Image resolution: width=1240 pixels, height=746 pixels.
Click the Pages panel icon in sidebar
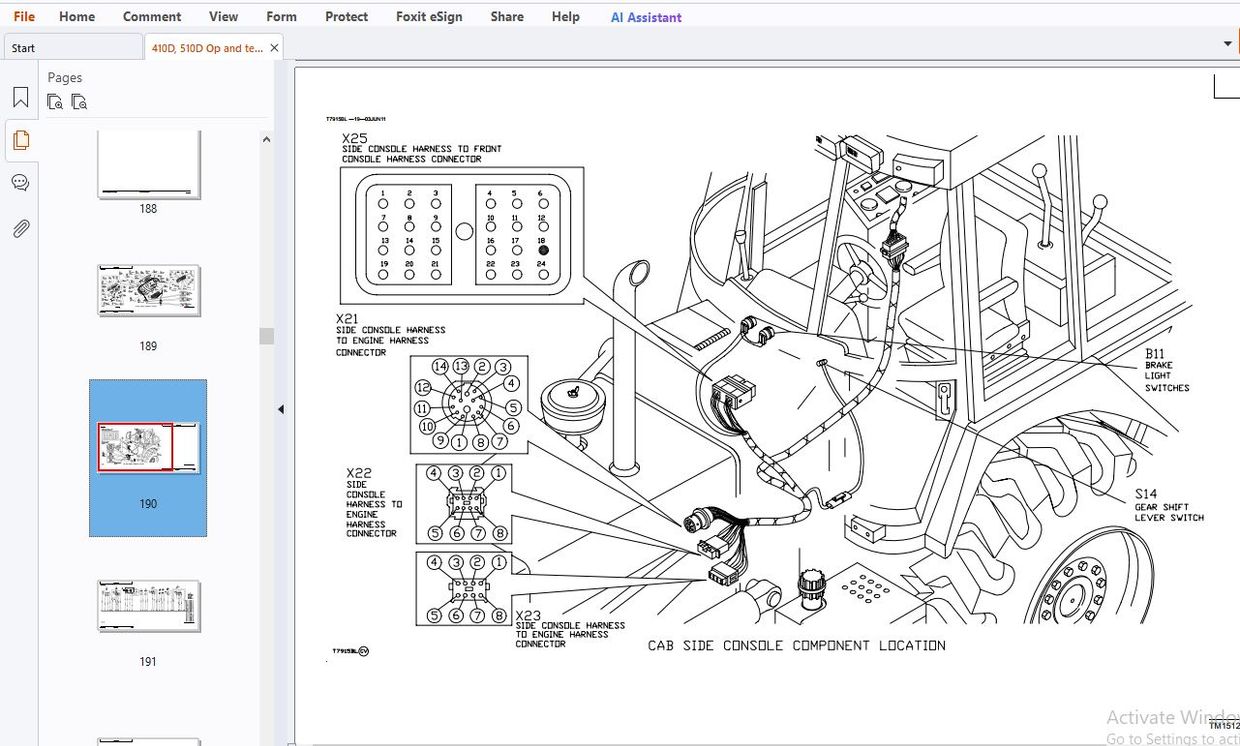tap(20, 140)
